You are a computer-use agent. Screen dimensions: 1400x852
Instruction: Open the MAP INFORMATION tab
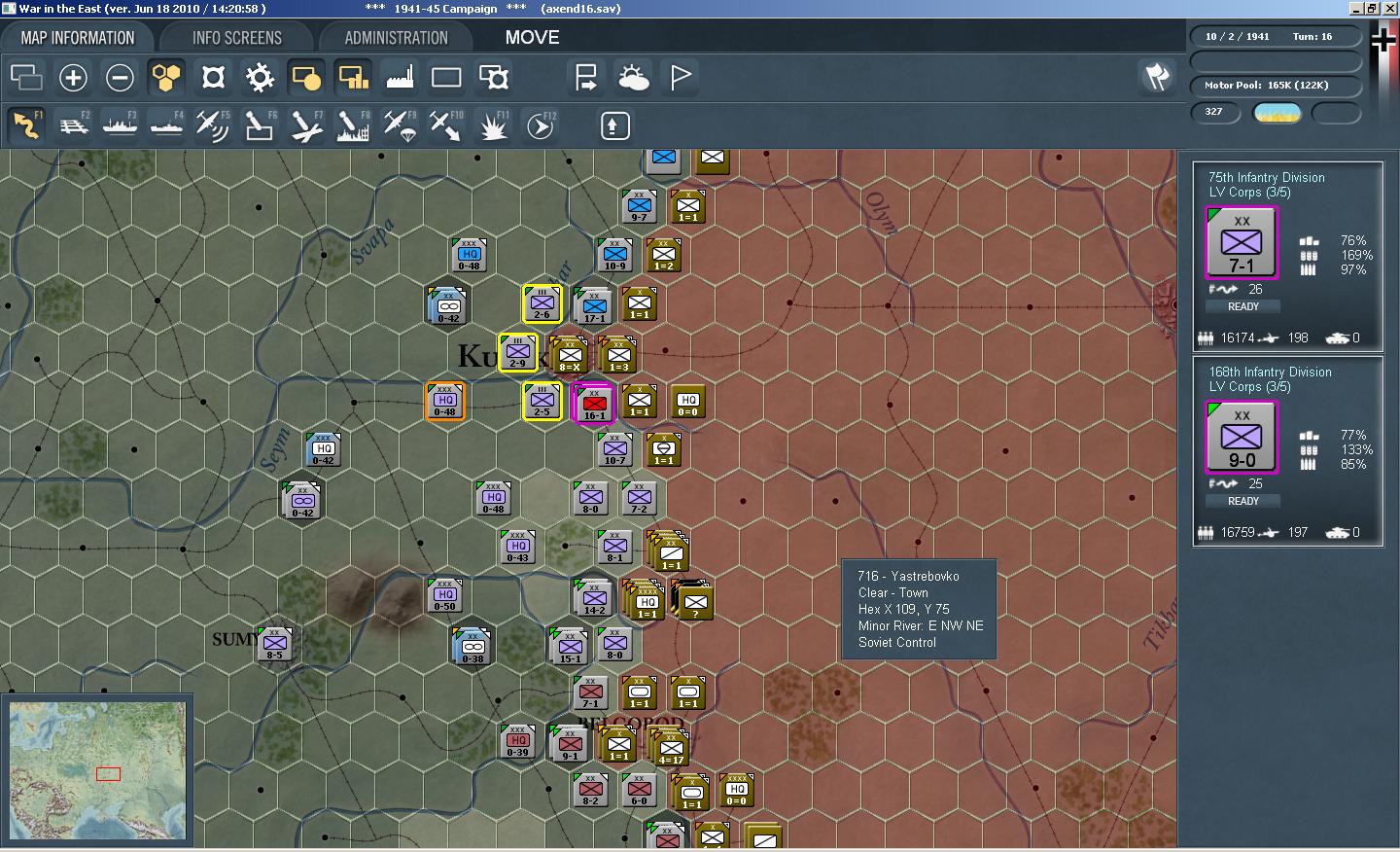[x=78, y=38]
